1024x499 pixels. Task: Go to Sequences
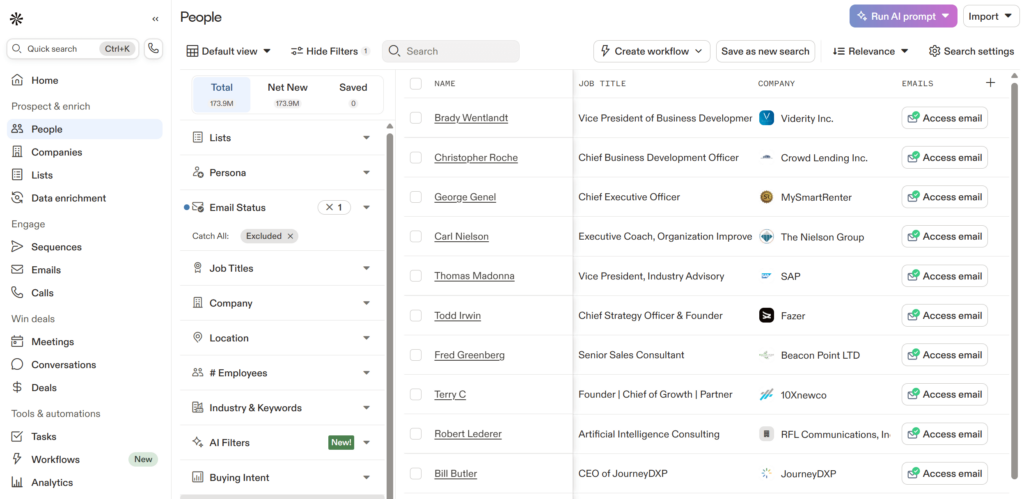point(85,247)
